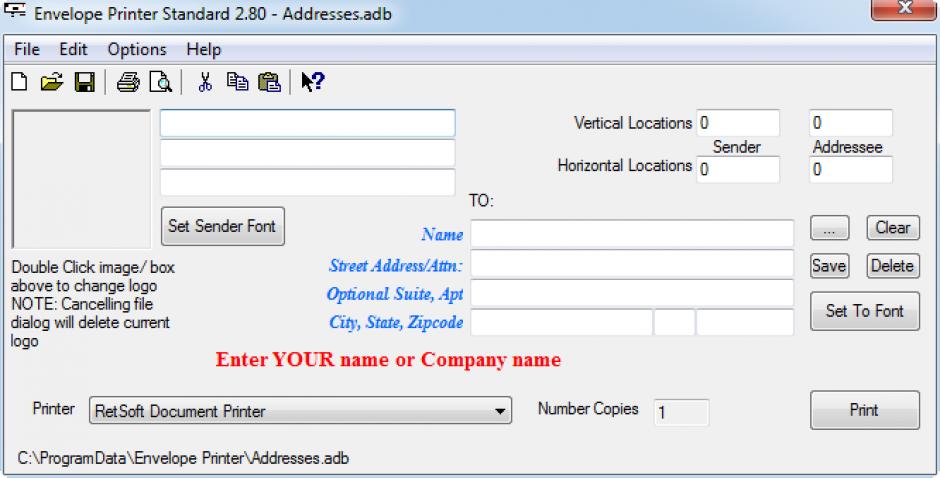Save using the floppy disk icon
Viewport: 940px width, 478px height.
point(85,82)
